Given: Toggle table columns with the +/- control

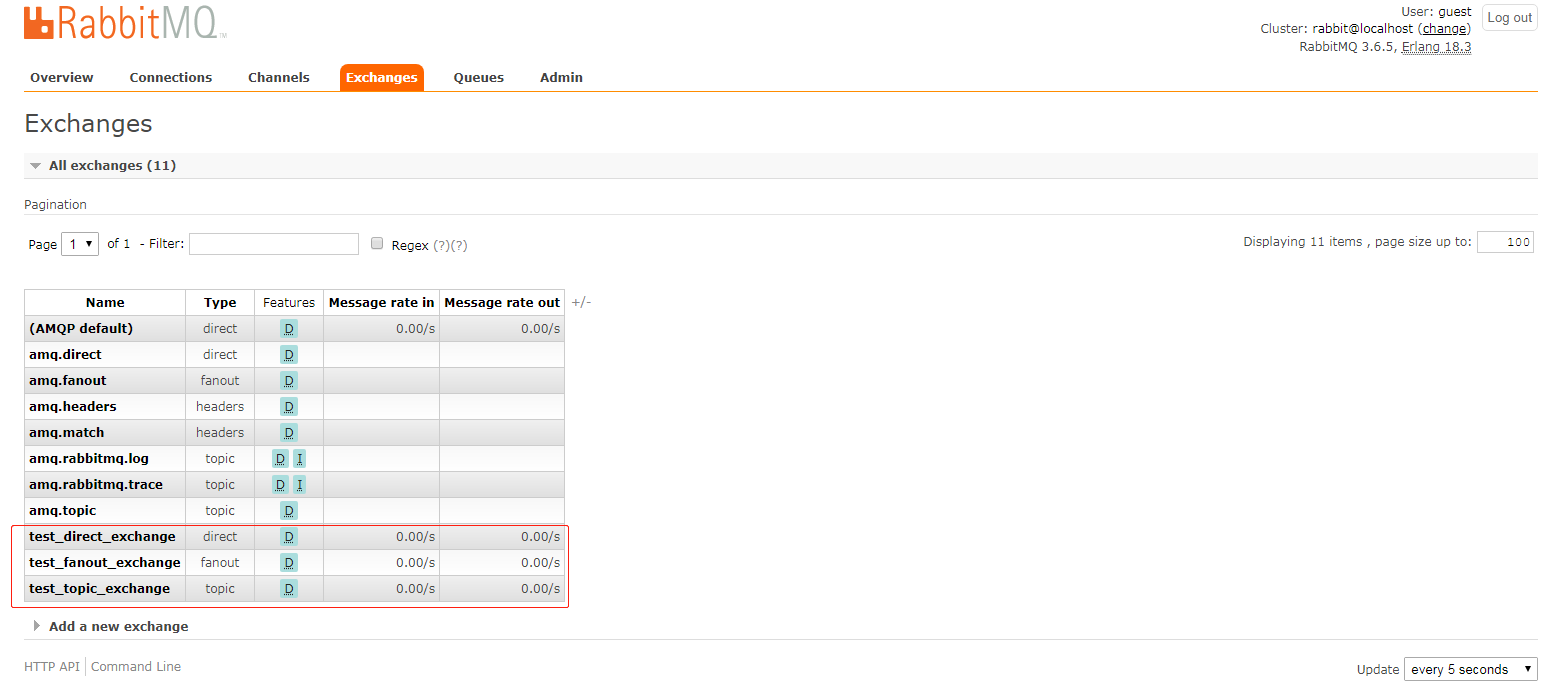Looking at the screenshot, I should [581, 302].
